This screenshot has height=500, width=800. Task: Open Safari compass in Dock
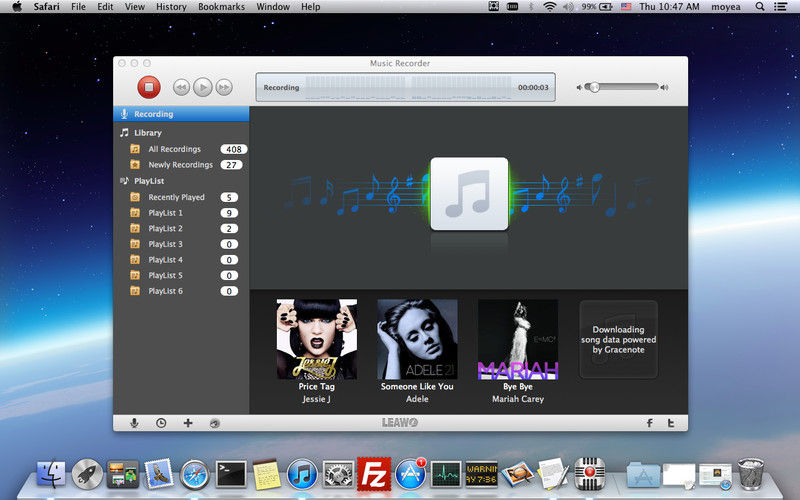(x=194, y=474)
